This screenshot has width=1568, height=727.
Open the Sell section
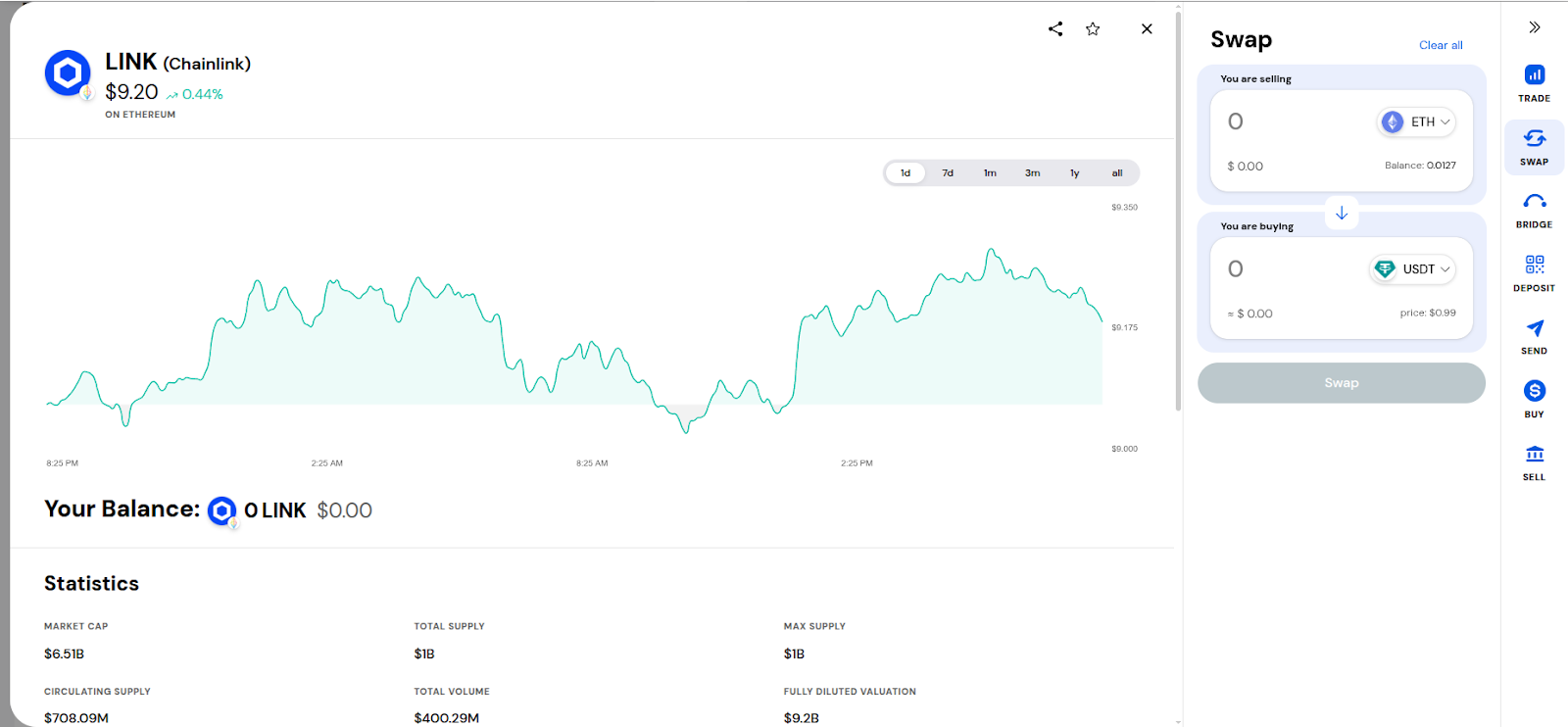click(x=1535, y=462)
